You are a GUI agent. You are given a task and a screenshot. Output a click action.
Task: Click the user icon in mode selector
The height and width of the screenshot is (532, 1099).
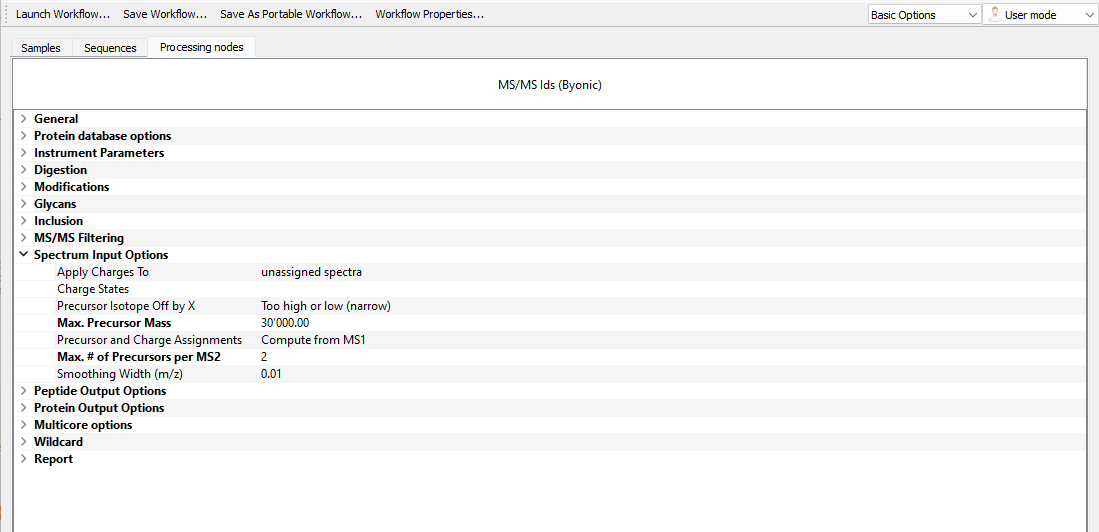(995, 14)
